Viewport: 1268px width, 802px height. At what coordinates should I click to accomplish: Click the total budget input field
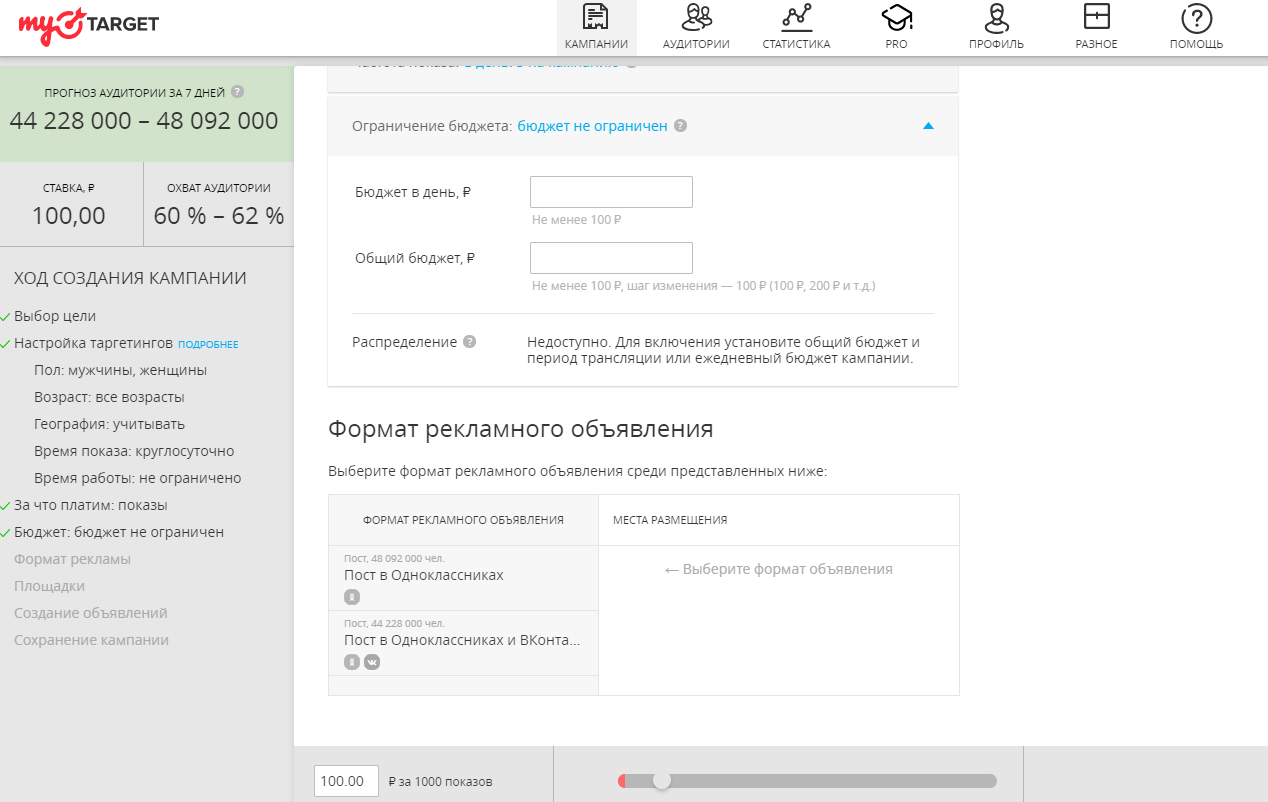click(611, 258)
